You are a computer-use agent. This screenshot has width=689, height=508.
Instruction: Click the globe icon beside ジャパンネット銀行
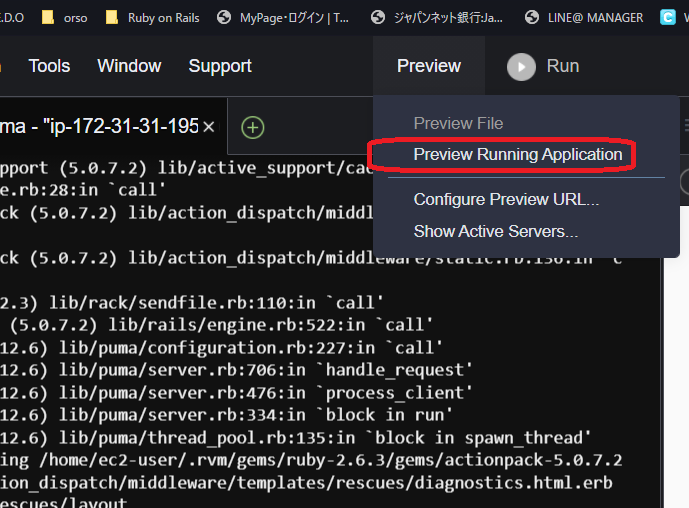[x=377, y=18]
